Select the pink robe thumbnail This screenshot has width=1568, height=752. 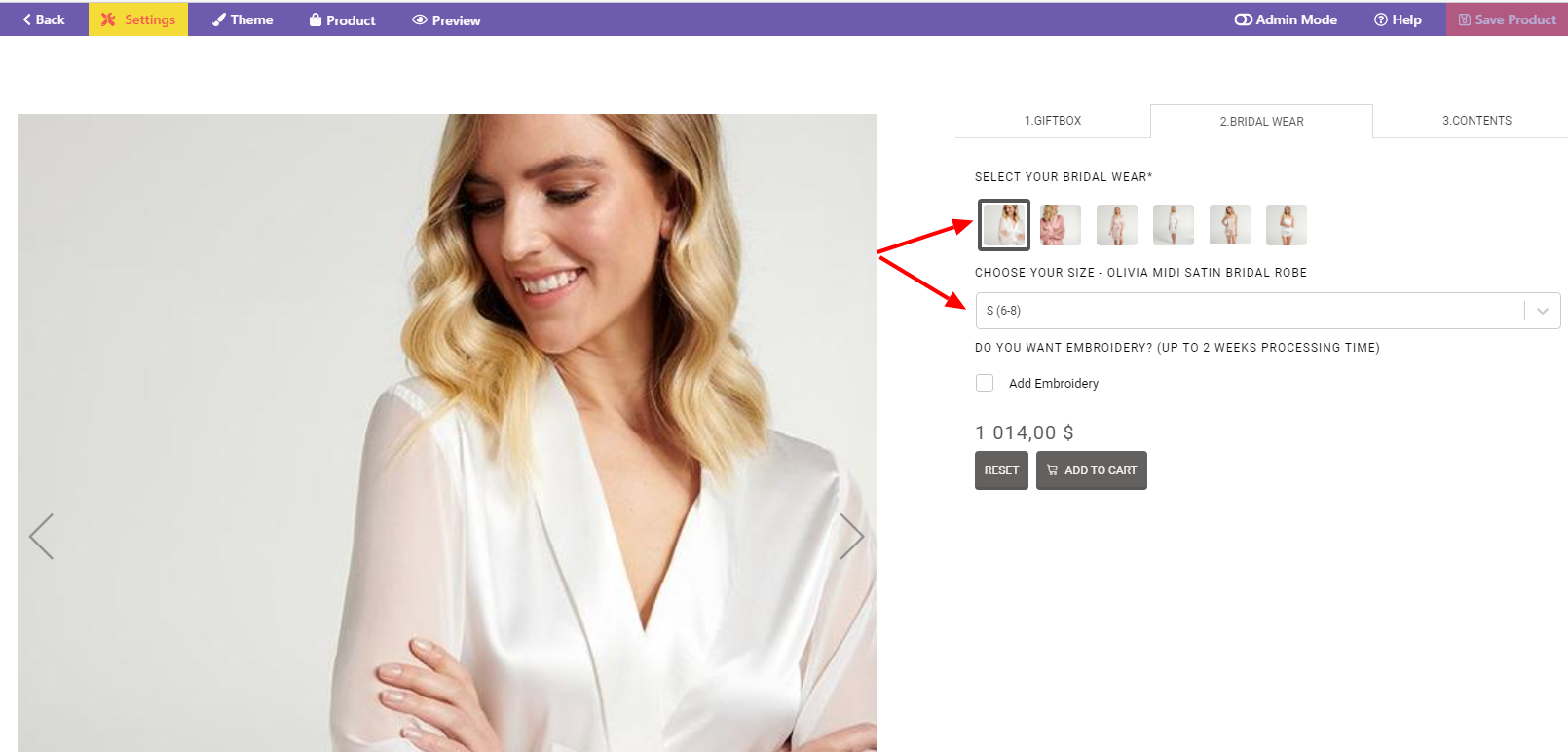tap(1061, 225)
